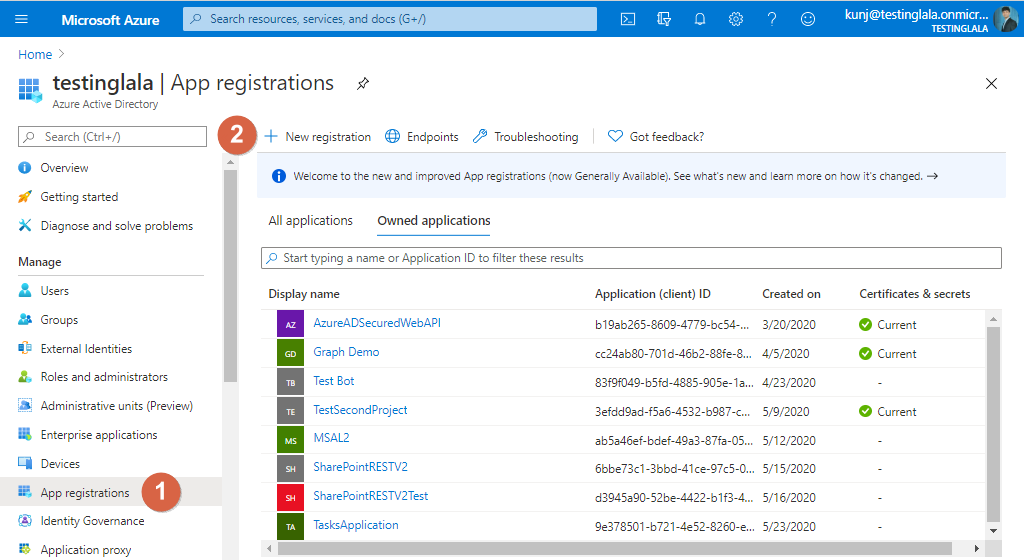Image resolution: width=1024 pixels, height=560 pixels.
Task: Click the arrow at end of welcome banner
Action: pyautogui.click(x=933, y=176)
